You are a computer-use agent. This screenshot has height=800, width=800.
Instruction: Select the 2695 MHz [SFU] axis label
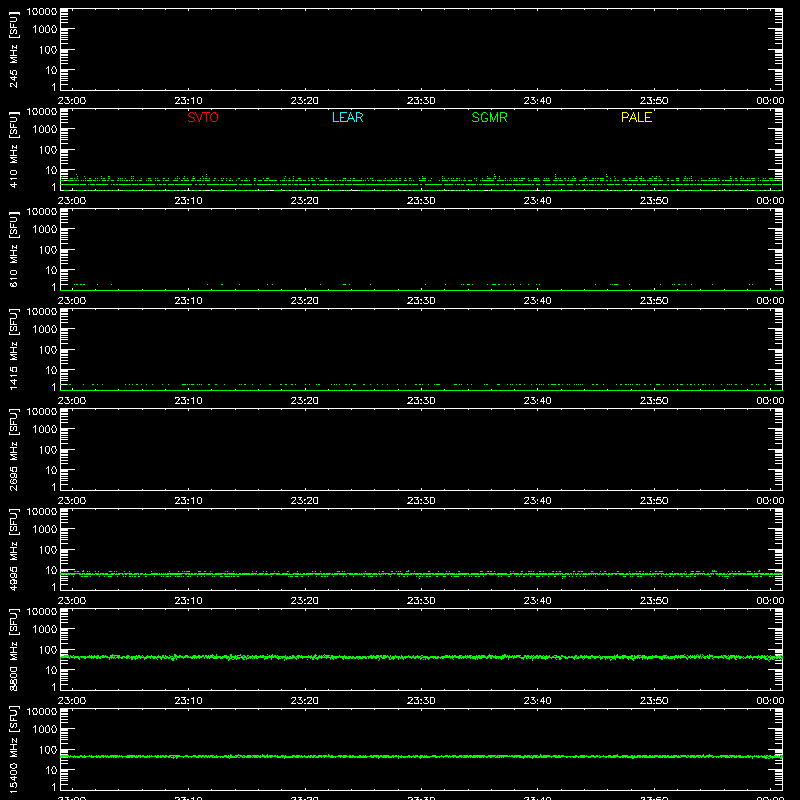(13, 449)
